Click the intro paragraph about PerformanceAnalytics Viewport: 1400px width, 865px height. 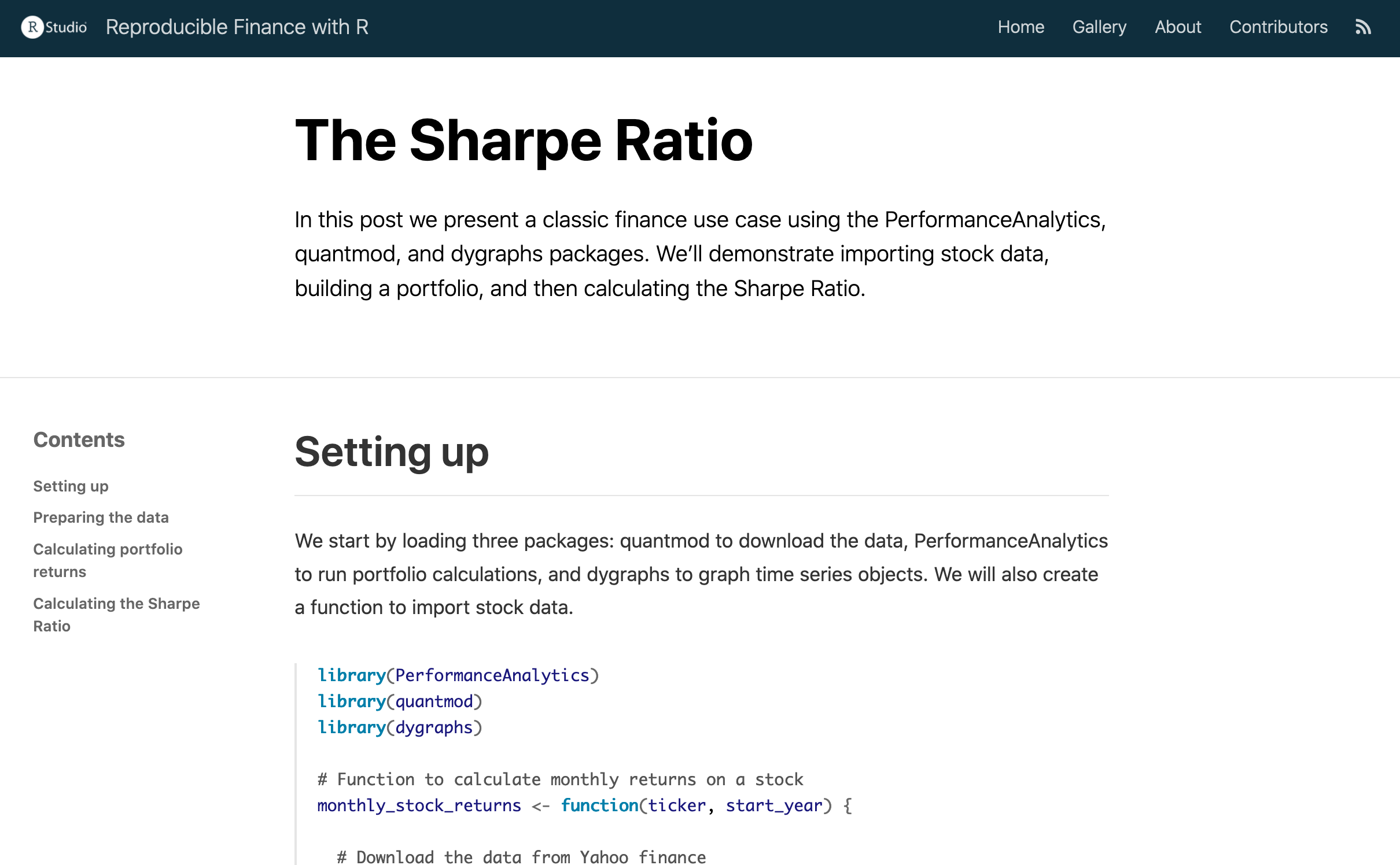700,254
